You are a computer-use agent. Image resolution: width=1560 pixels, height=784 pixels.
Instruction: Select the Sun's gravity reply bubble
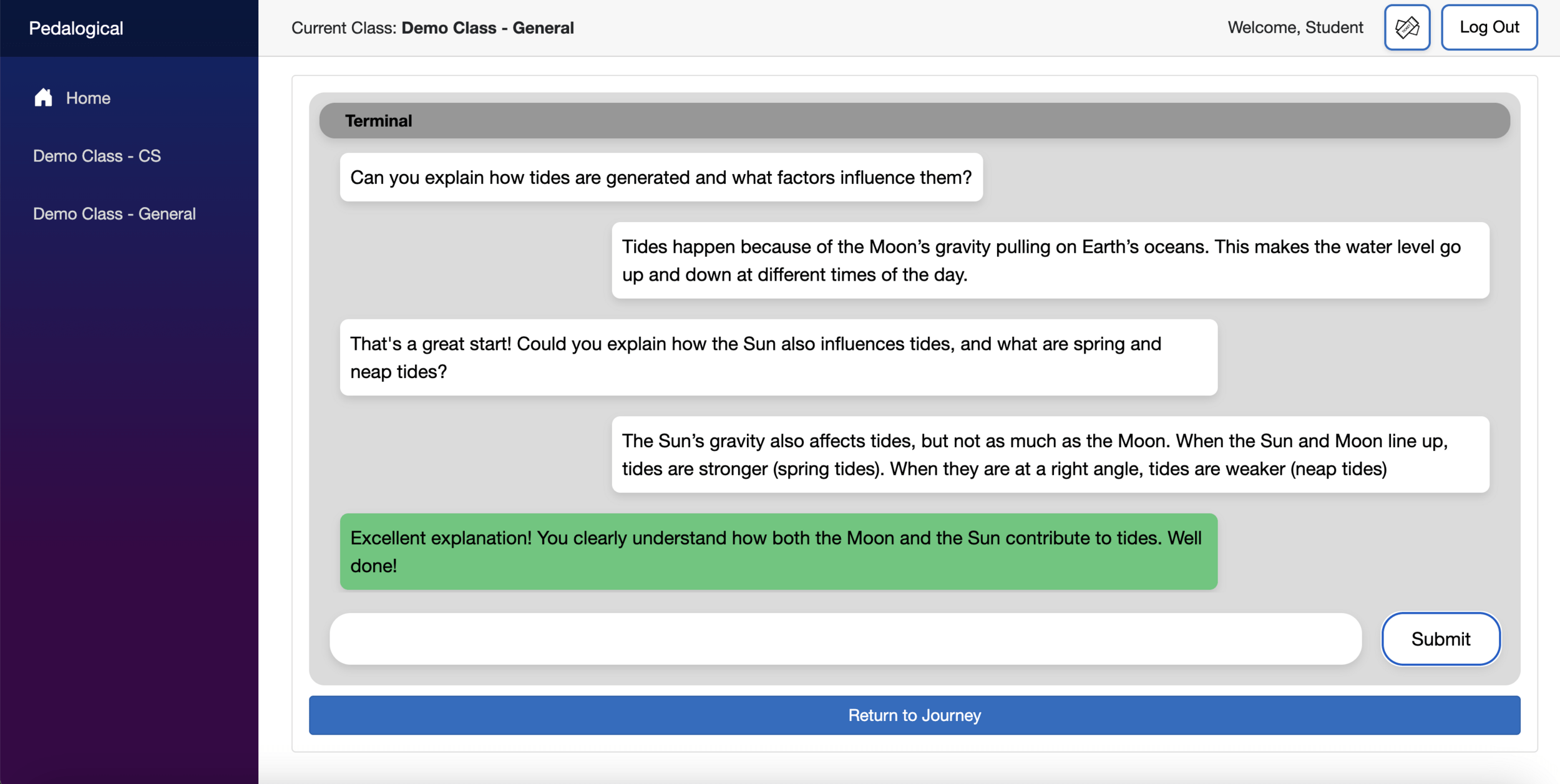pyautogui.click(x=1050, y=455)
